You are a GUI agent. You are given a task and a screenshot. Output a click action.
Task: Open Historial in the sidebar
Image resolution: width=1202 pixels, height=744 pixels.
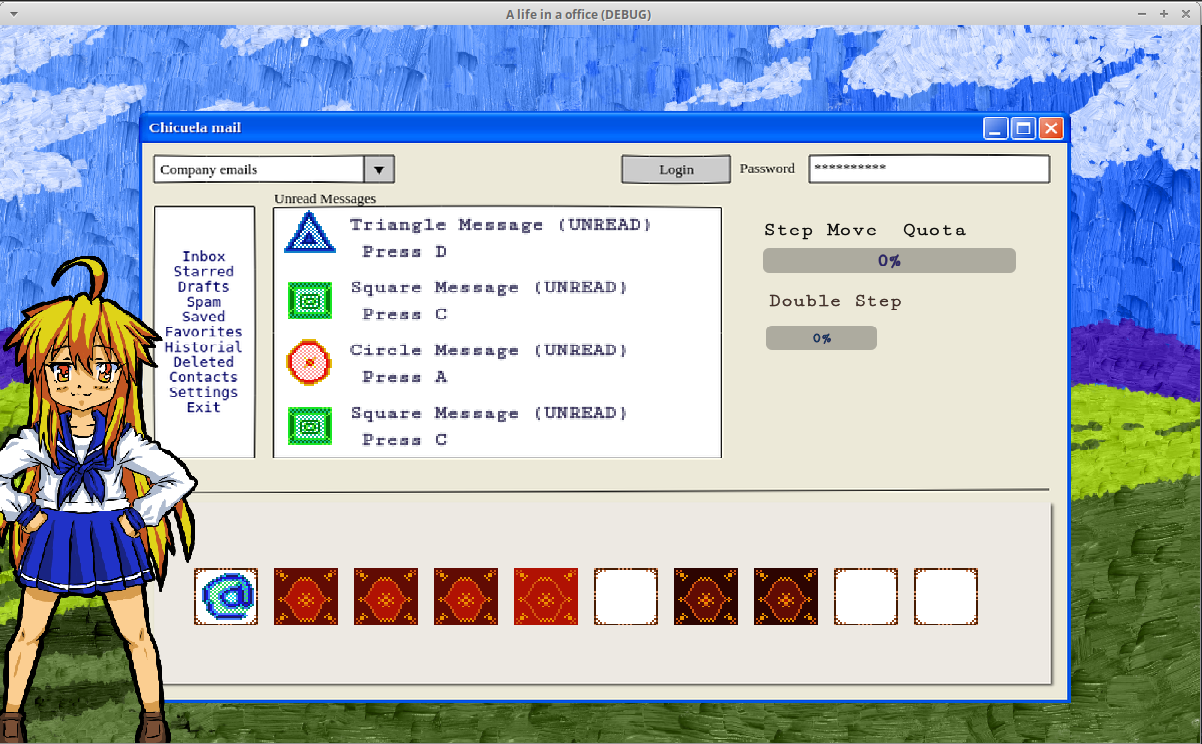204,347
